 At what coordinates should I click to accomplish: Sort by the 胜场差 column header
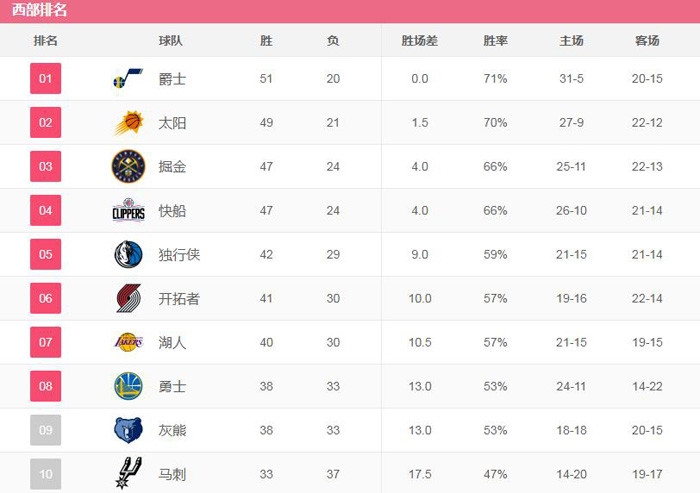419,41
